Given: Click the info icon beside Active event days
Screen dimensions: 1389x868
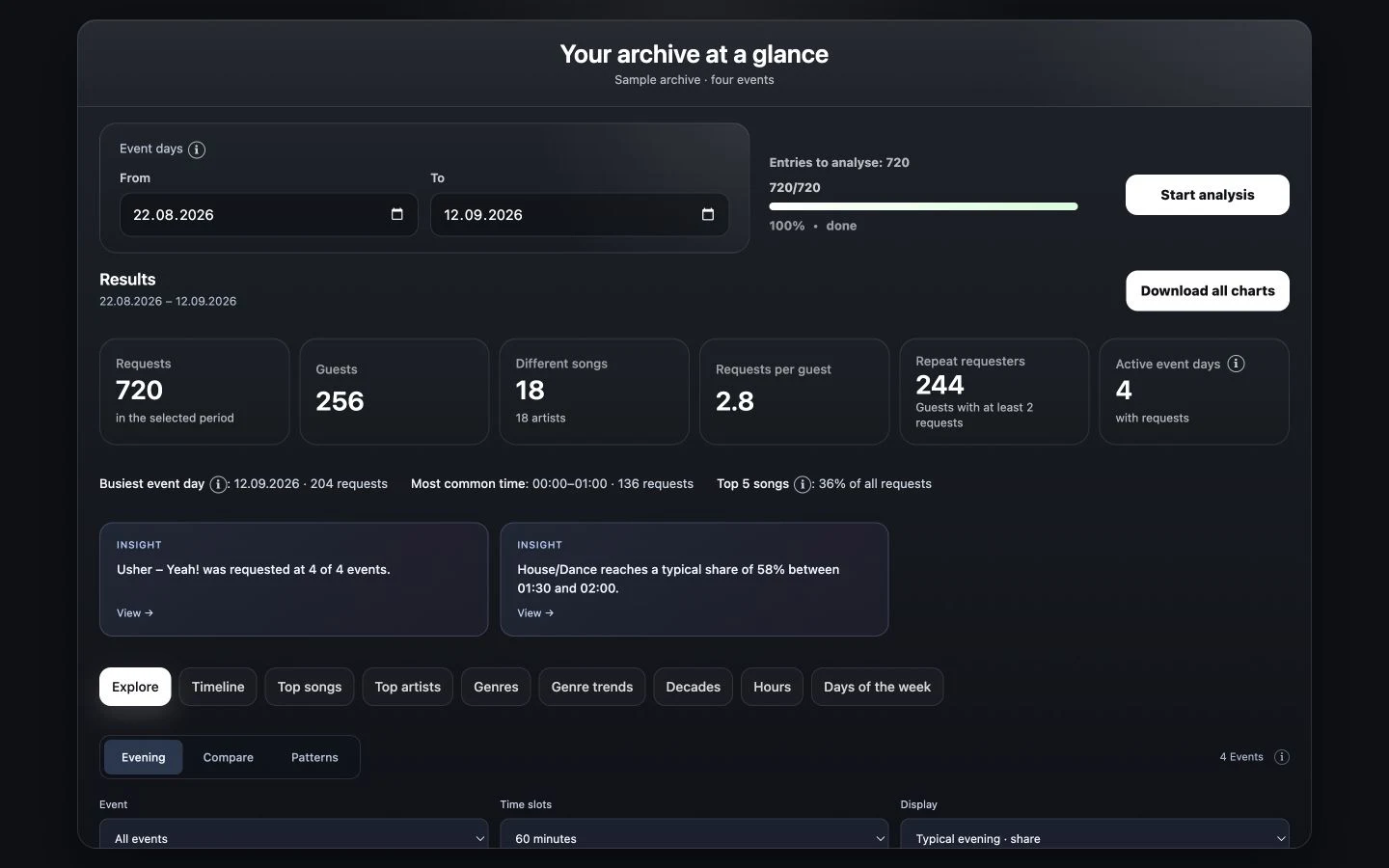Looking at the screenshot, I should pos(1236,364).
